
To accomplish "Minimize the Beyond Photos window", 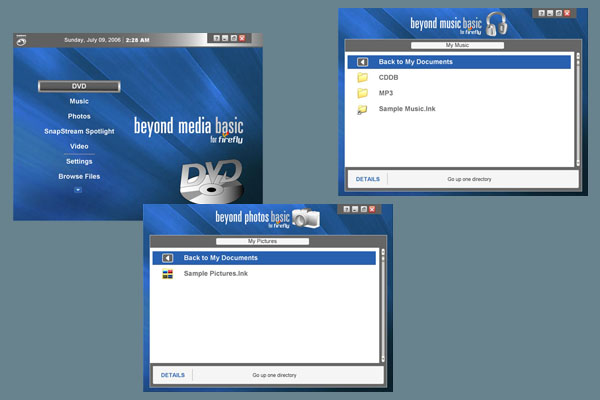I will click(355, 209).
